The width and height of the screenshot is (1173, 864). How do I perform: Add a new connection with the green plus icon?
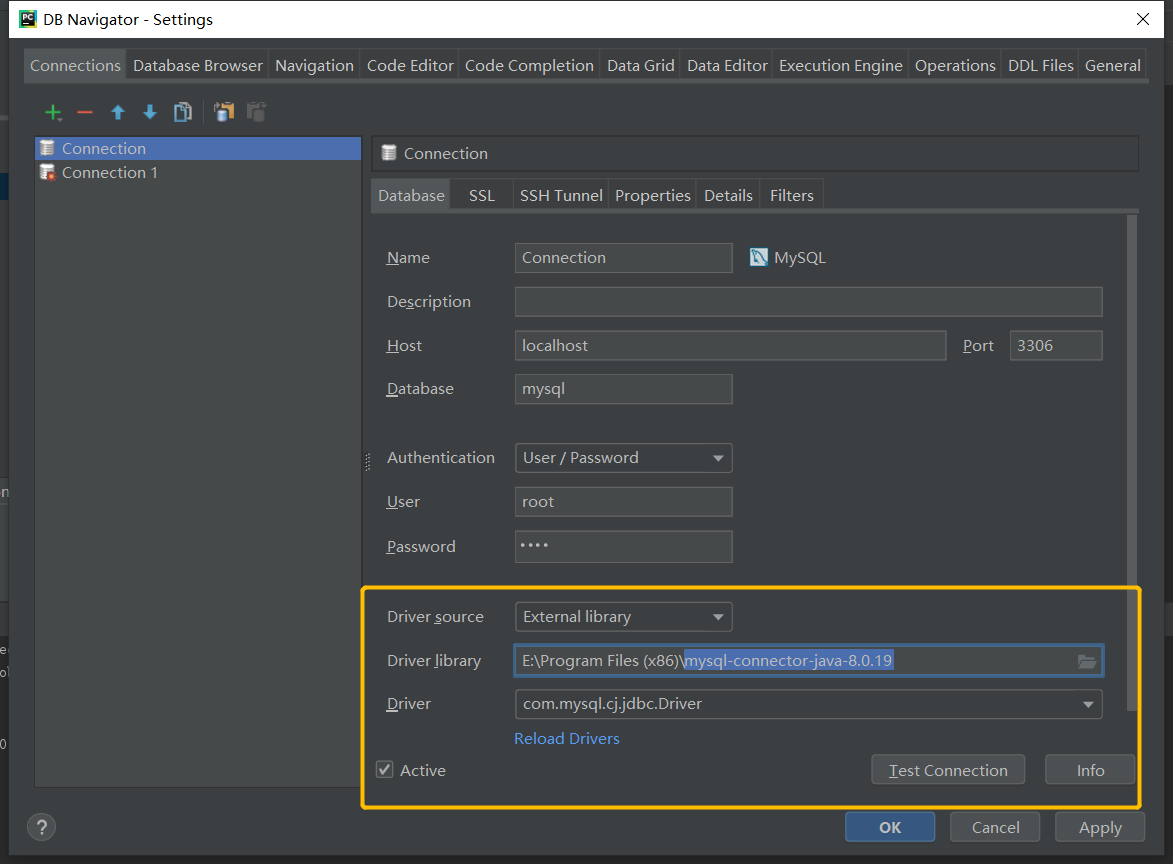53,112
